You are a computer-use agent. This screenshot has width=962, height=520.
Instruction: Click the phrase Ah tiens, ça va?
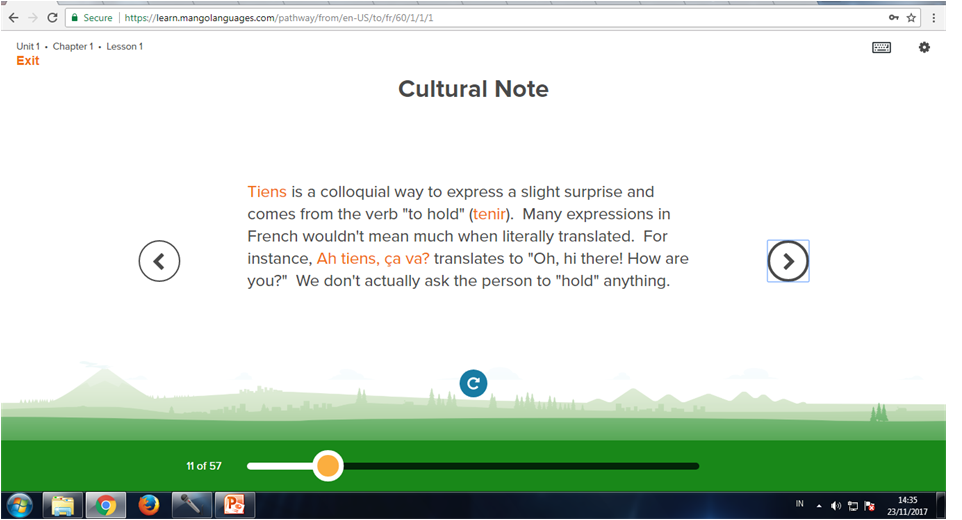(373, 259)
